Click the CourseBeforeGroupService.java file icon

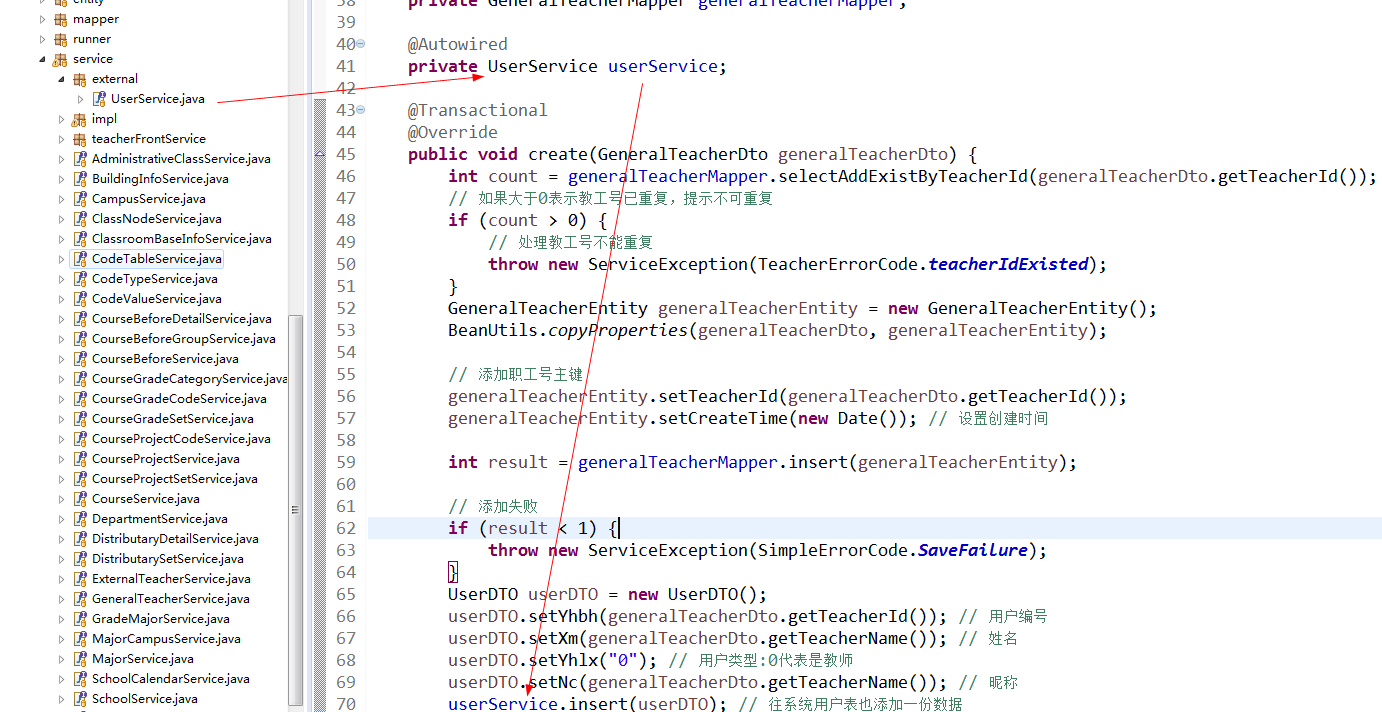pyautogui.click(x=80, y=339)
